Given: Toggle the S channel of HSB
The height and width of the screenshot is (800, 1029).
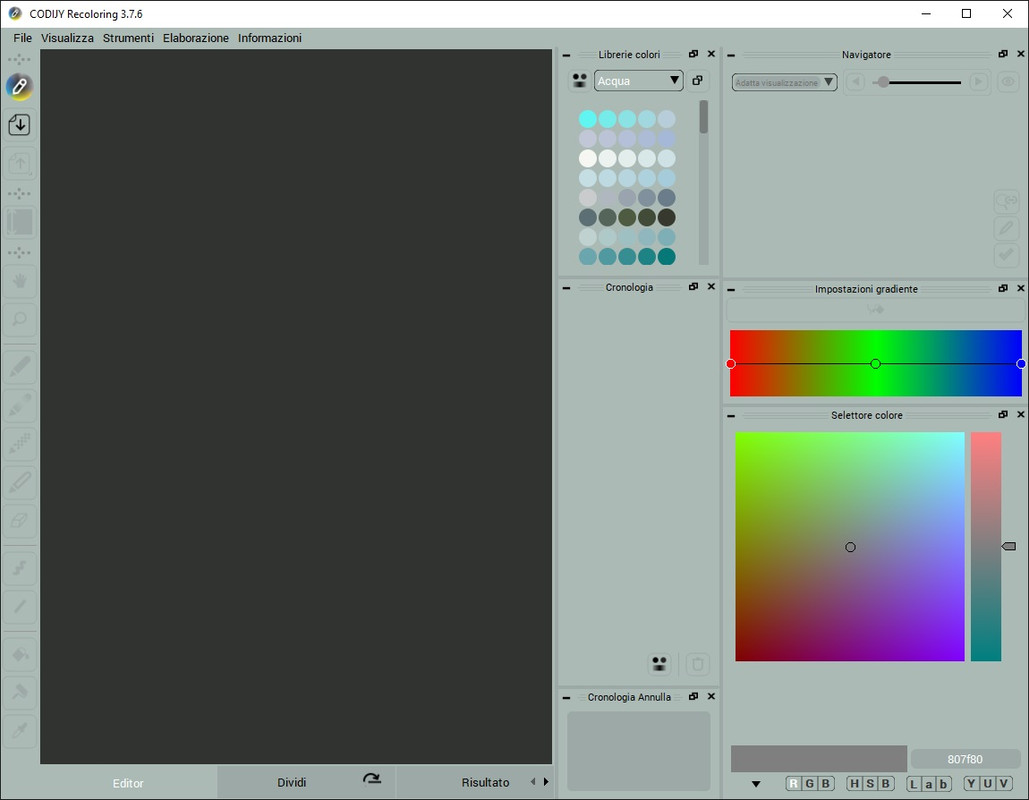Looking at the screenshot, I should click(870, 783).
